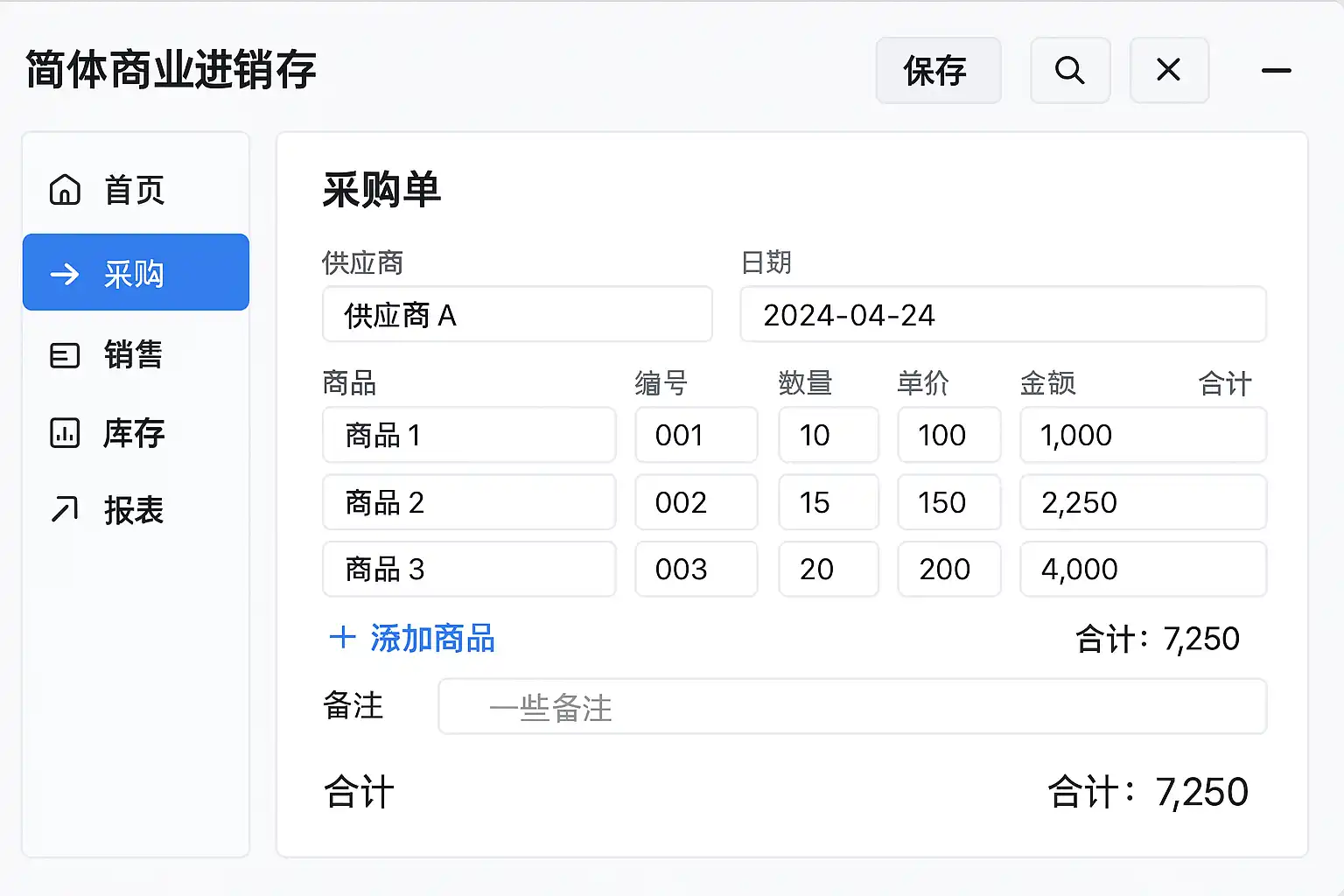Switch to the 销售 menu item
This screenshot has width=1344, height=896.
pos(133,355)
